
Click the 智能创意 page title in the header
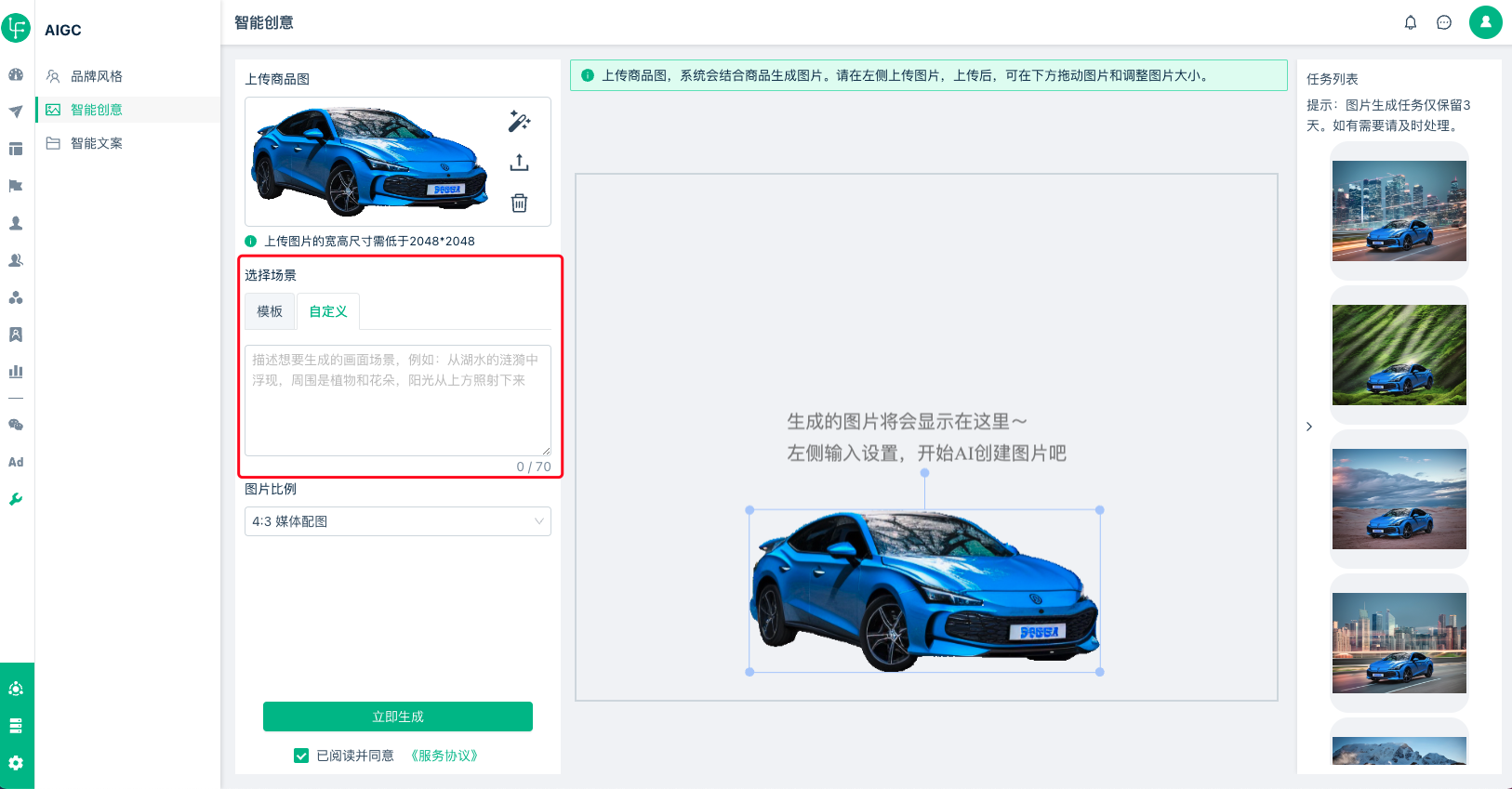(x=264, y=22)
